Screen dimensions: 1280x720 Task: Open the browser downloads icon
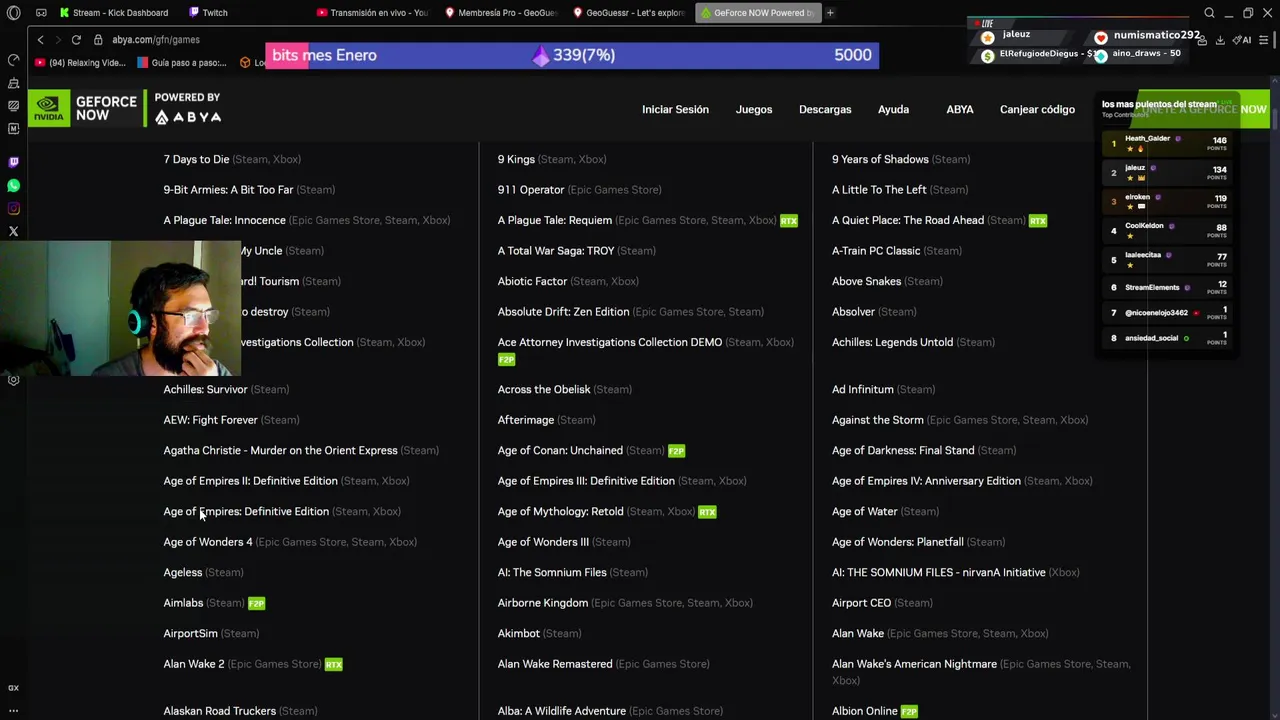pos(1219,40)
